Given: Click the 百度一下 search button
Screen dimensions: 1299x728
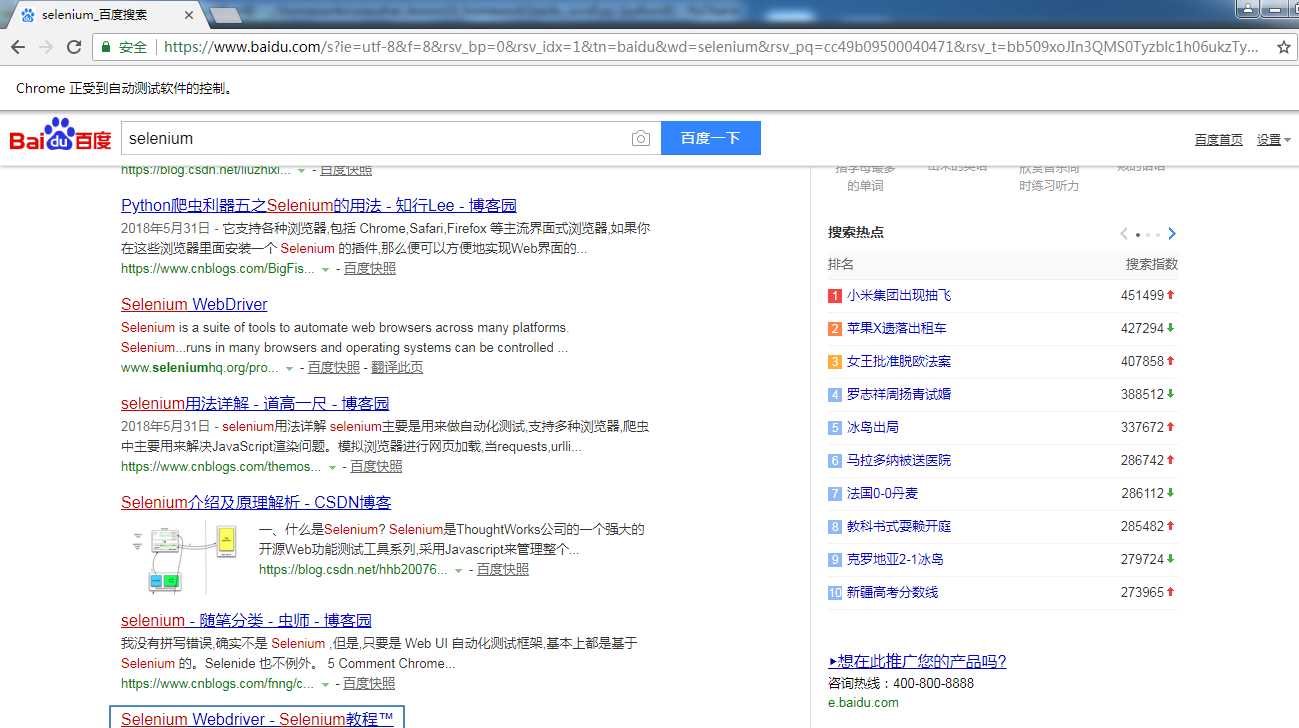Looking at the screenshot, I should (711, 138).
